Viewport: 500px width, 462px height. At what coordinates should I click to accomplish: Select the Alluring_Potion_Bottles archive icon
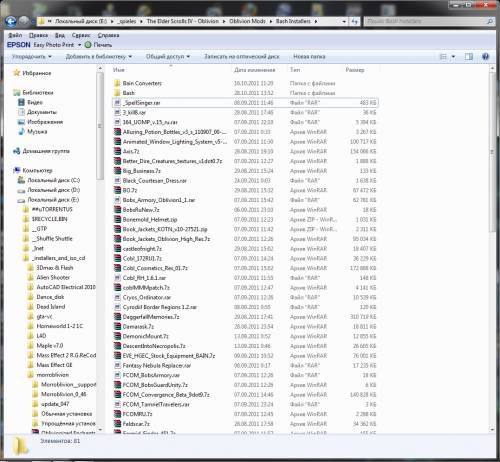pyautogui.click(x=117, y=132)
